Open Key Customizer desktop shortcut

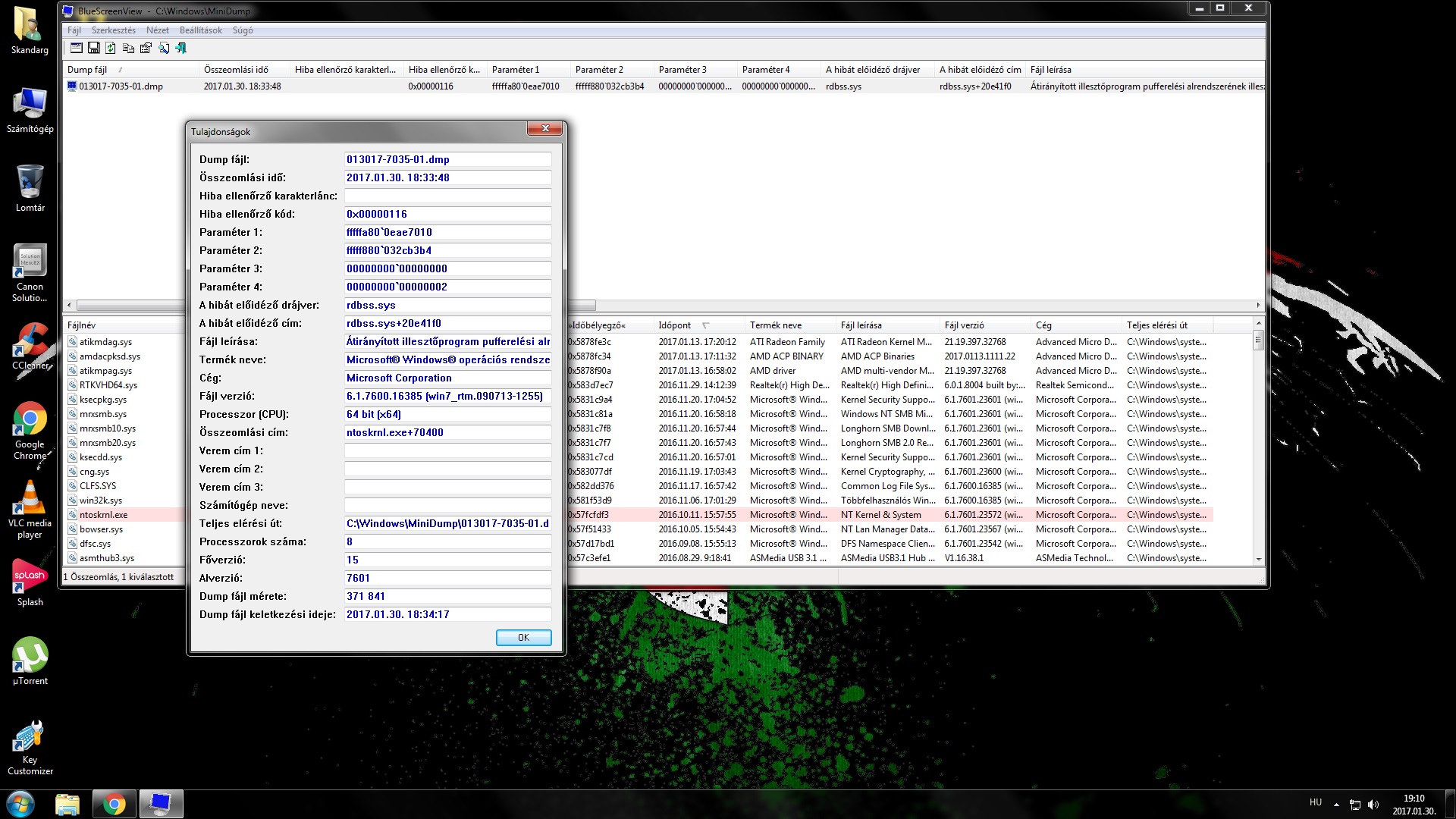(x=30, y=748)
